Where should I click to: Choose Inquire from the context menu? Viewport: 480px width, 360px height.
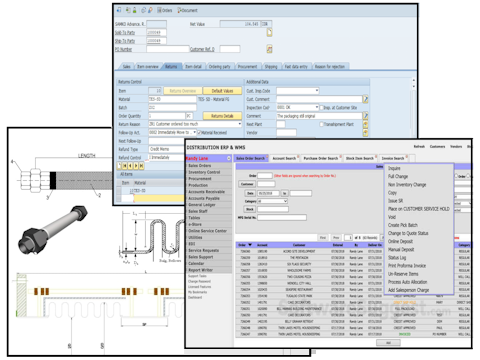point(394,168)
